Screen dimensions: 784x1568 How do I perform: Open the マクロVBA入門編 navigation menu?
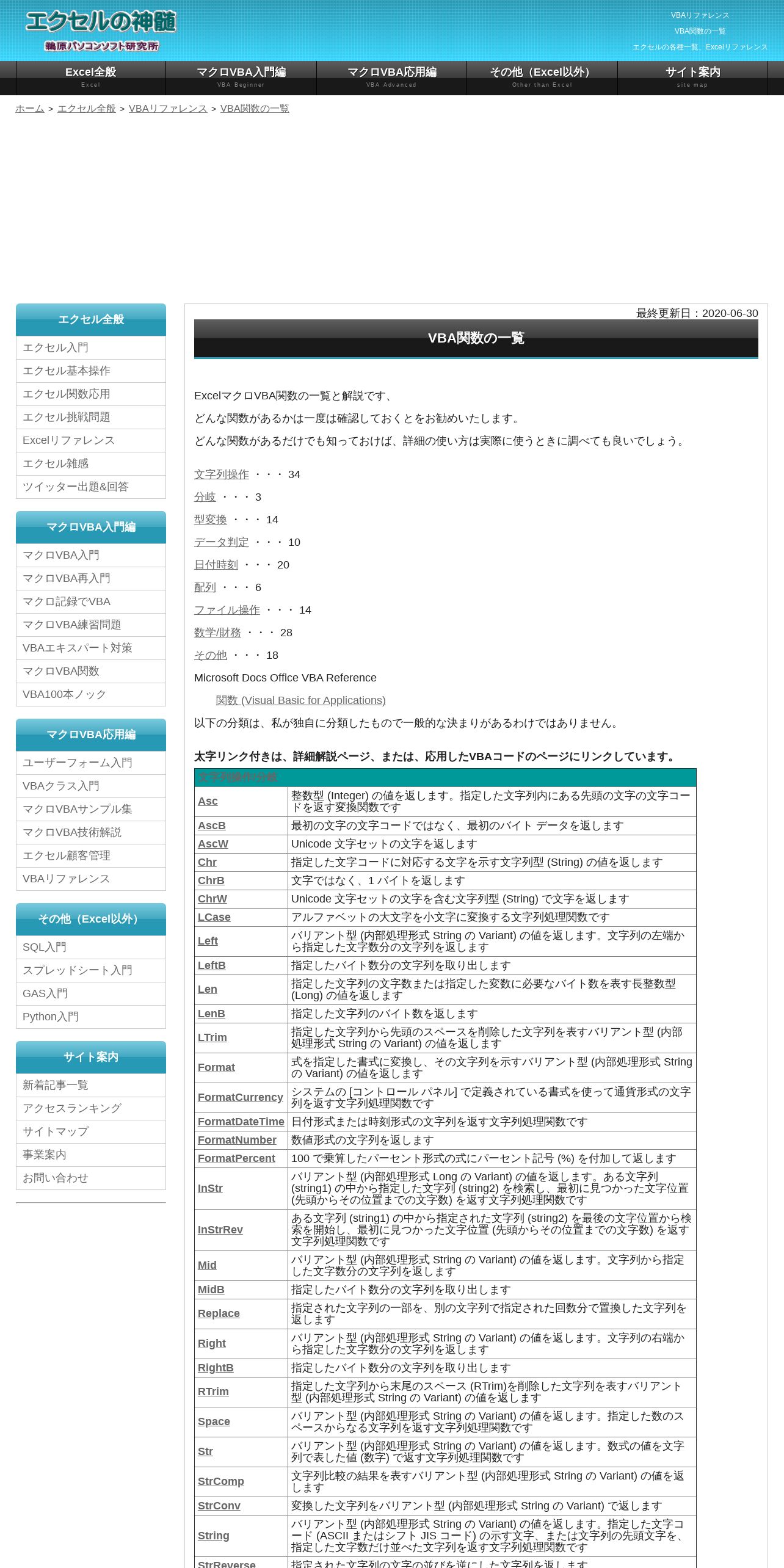tap(241, 78)
